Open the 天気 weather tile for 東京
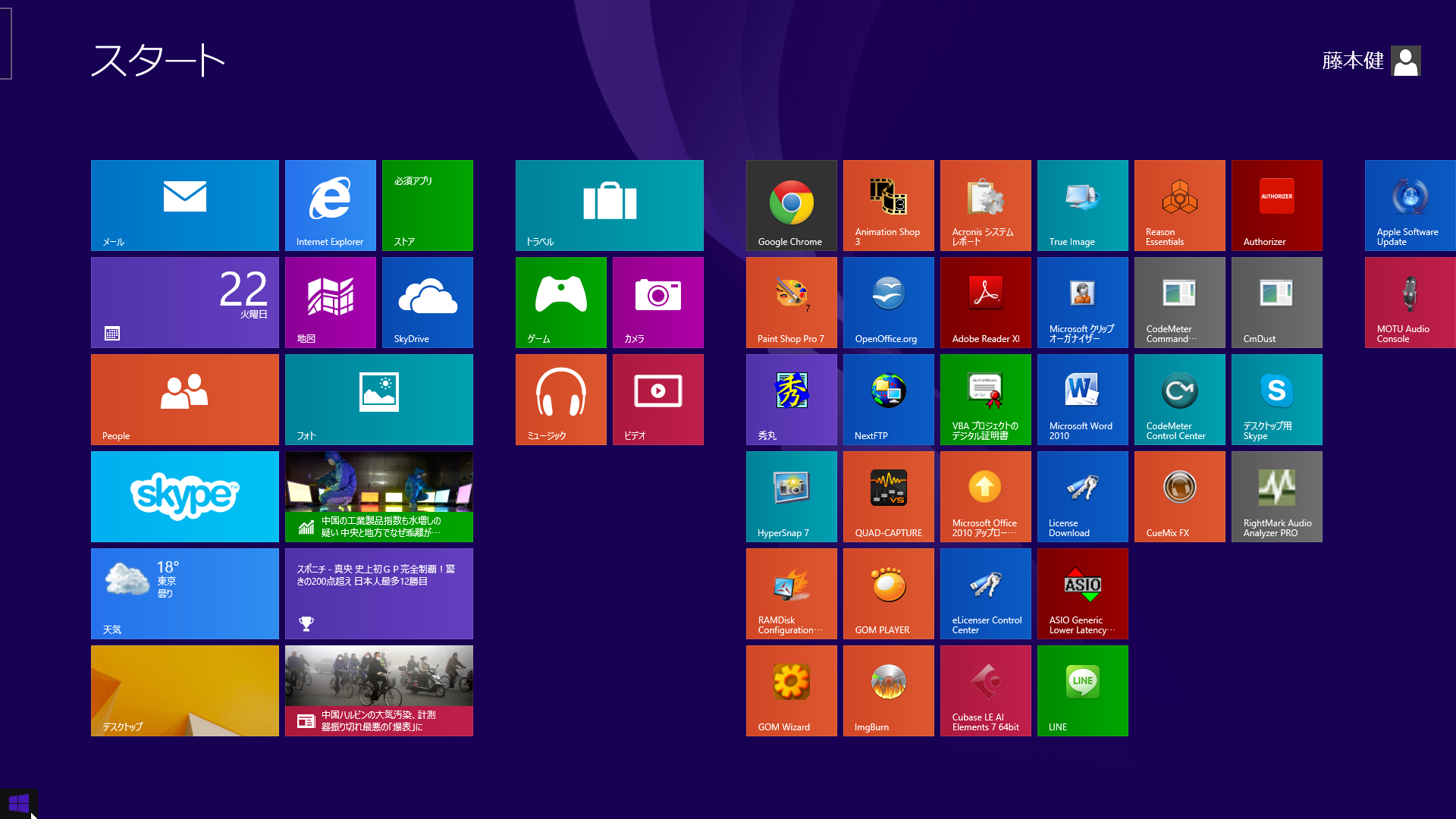Viewport: 1456px width, 819px height. 185,594
